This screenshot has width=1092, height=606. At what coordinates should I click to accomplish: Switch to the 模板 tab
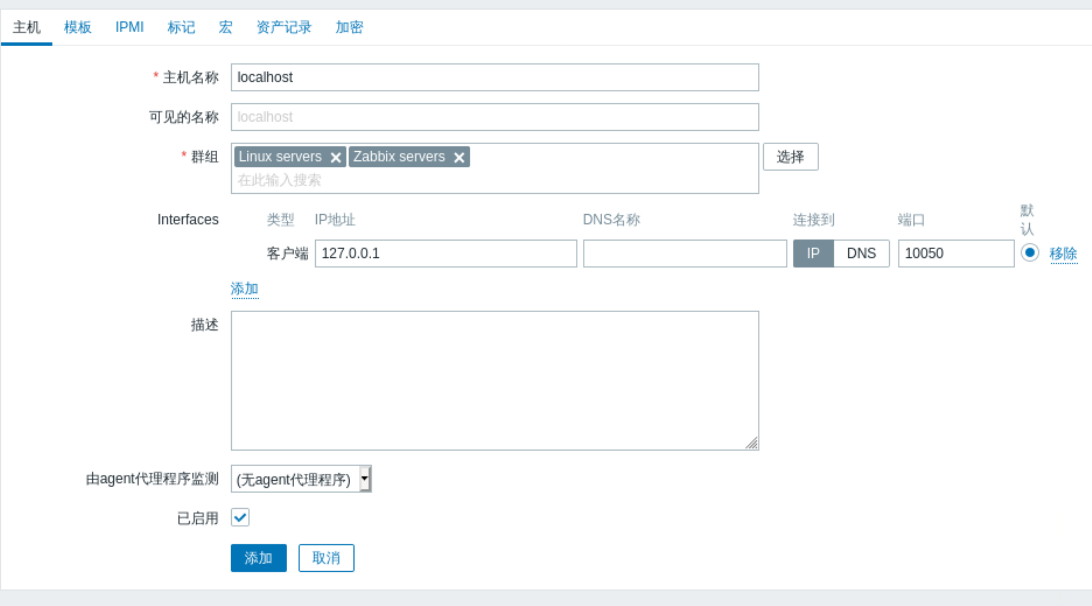click(x=77, y=27)
